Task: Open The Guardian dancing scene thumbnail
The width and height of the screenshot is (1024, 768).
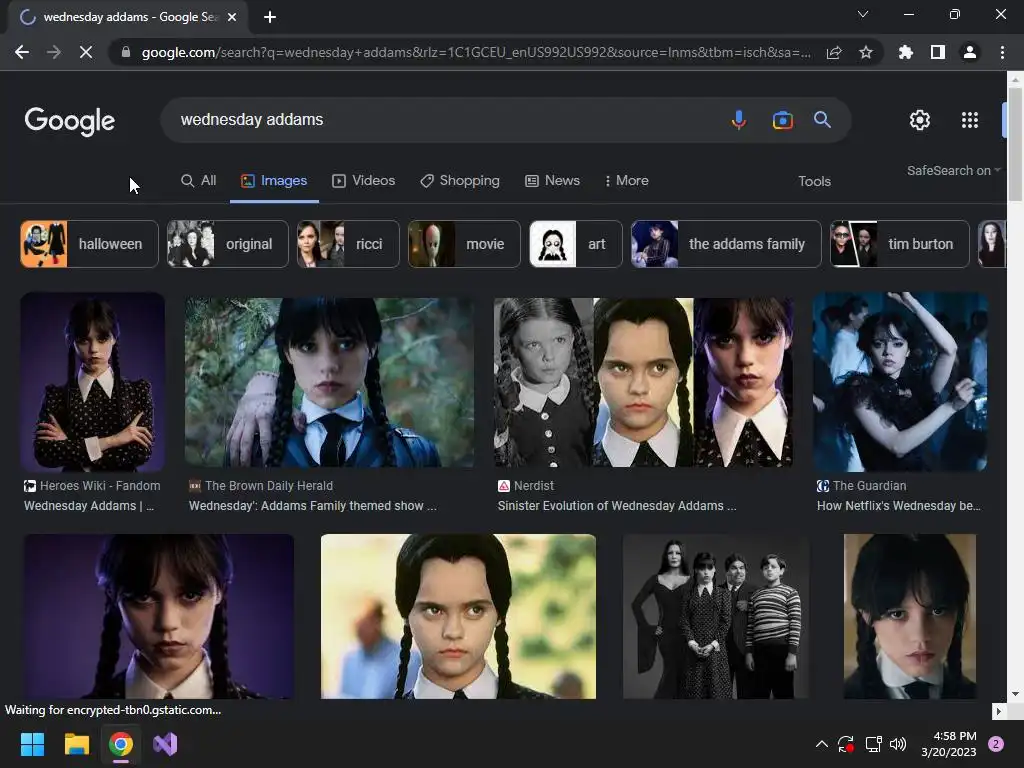Action: tap(900, 382)
